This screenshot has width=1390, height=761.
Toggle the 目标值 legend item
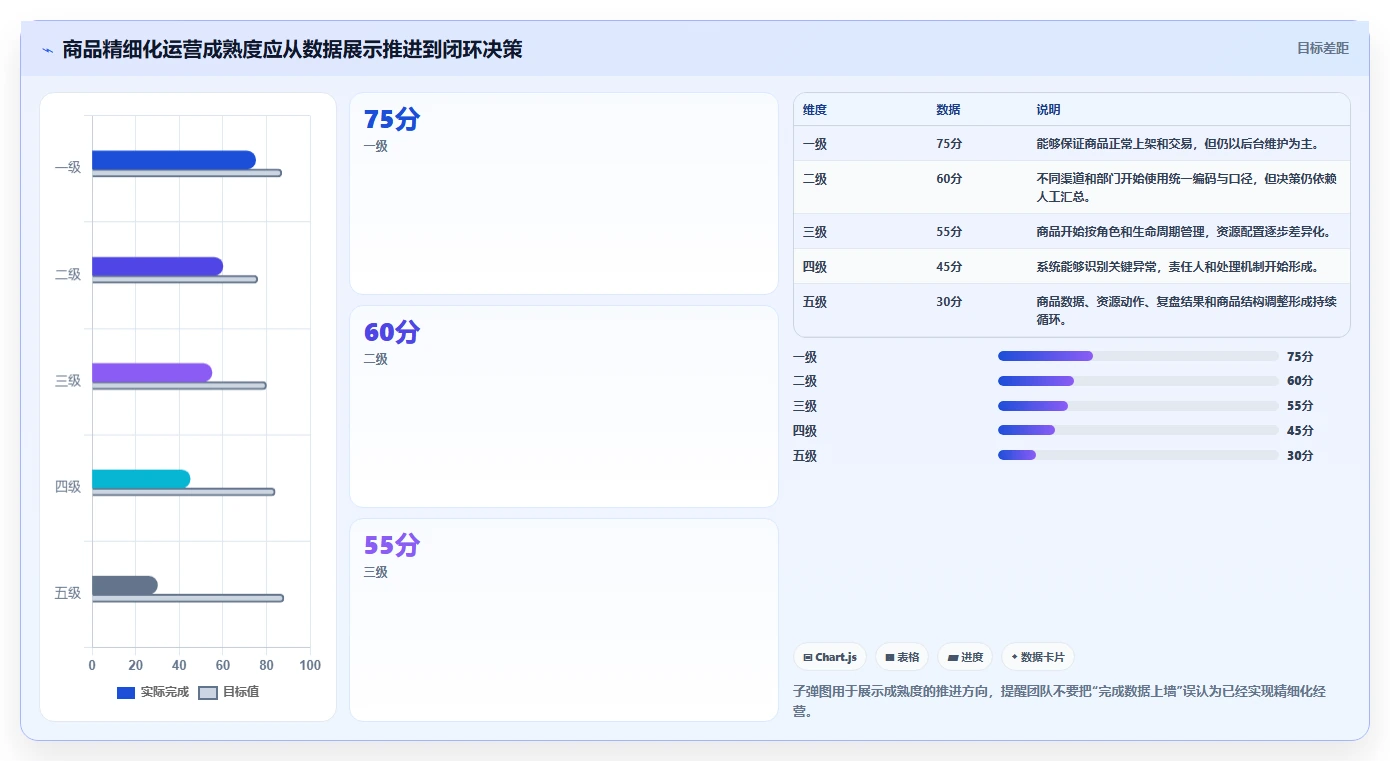(x=229, y=692)
